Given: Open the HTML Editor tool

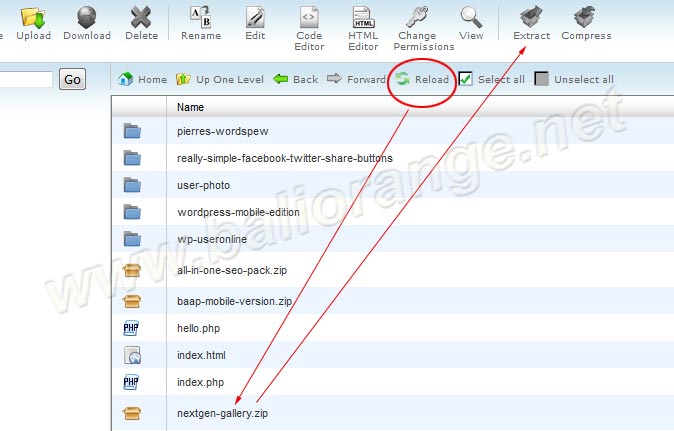Looking at the screenshot, I should click(x=363, y=17).
